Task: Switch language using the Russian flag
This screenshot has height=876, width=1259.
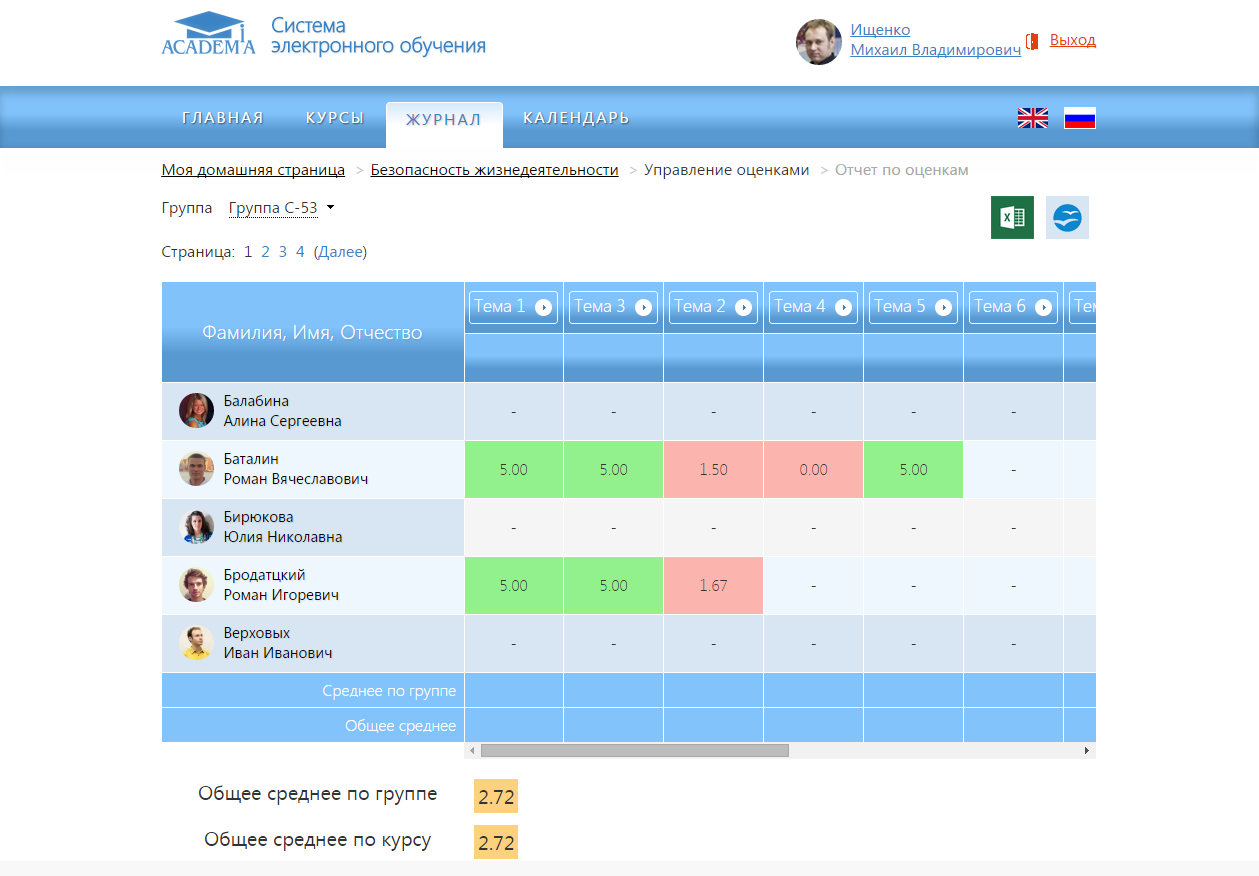Action: click(x=1079, y=118)
